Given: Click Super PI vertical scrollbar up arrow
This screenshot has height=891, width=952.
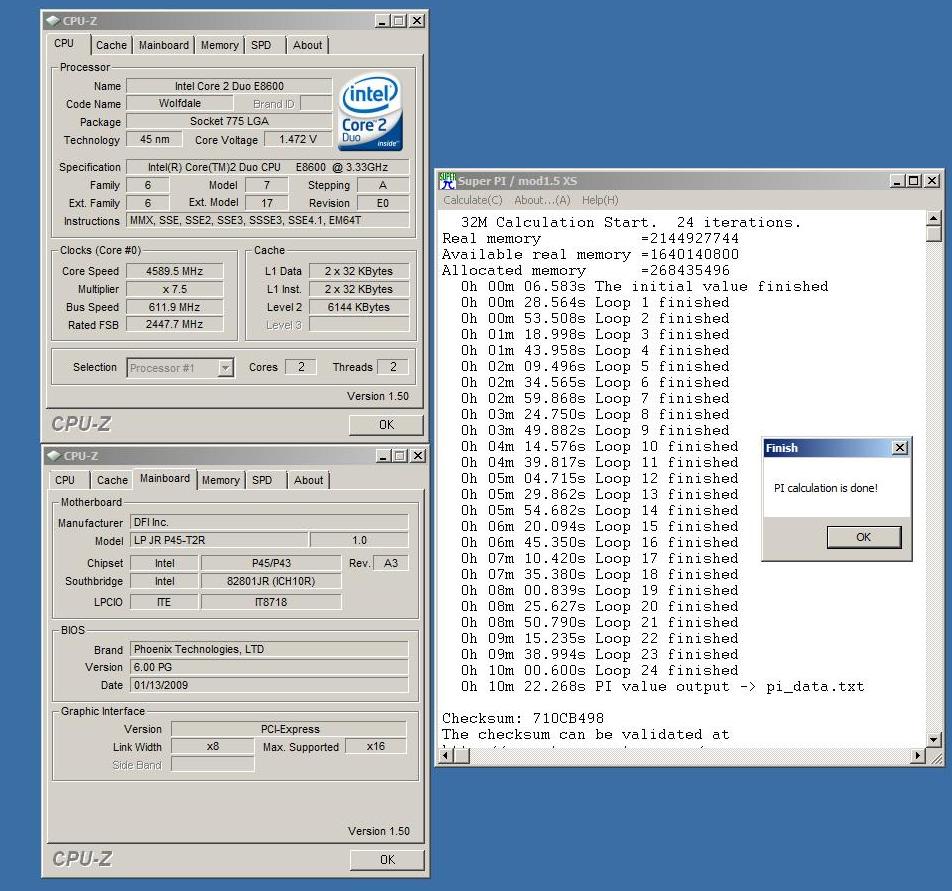Looking at the screenshot, I should click(934, 217).
